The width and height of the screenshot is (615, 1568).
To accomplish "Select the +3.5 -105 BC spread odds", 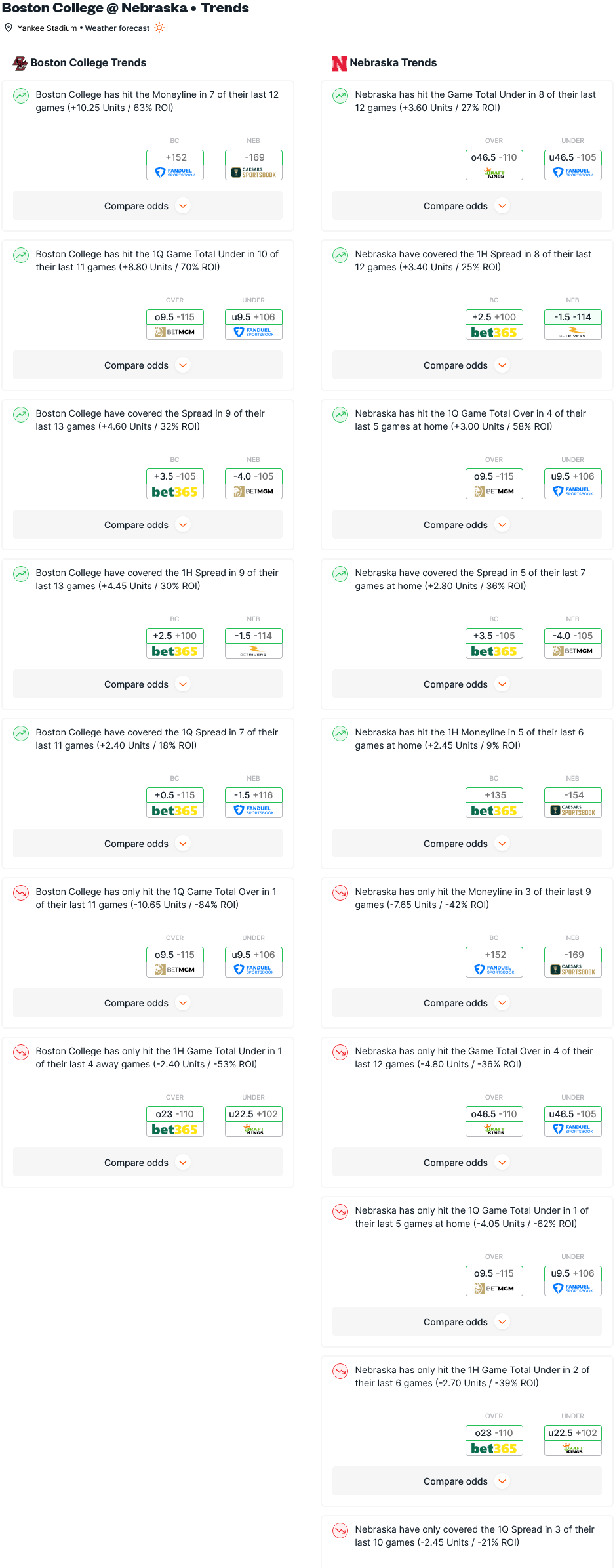I will point(175,476).
